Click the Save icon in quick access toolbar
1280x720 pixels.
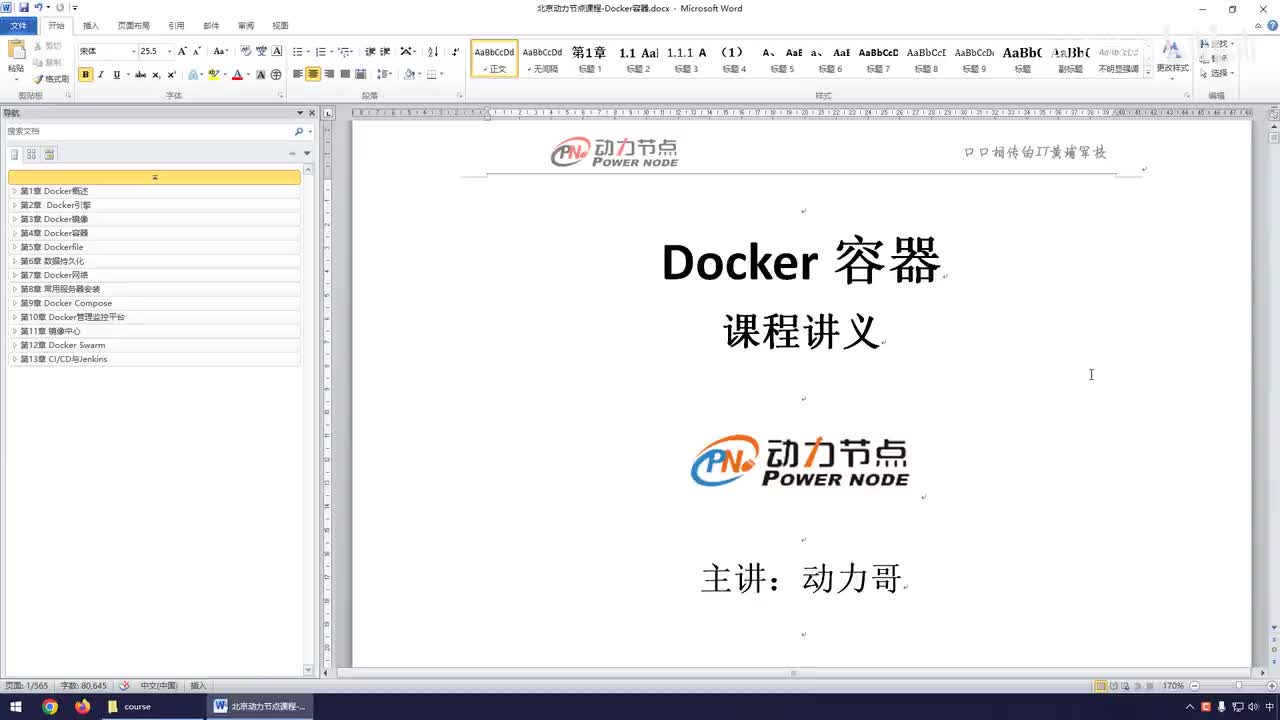click(23, 8)
